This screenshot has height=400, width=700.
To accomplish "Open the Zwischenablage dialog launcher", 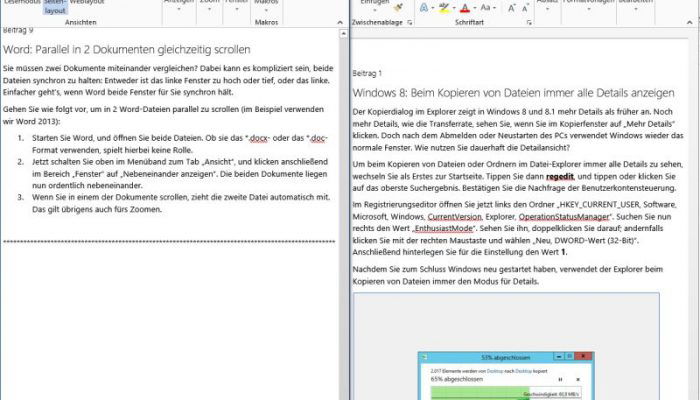I will click(x=410, y=22).
